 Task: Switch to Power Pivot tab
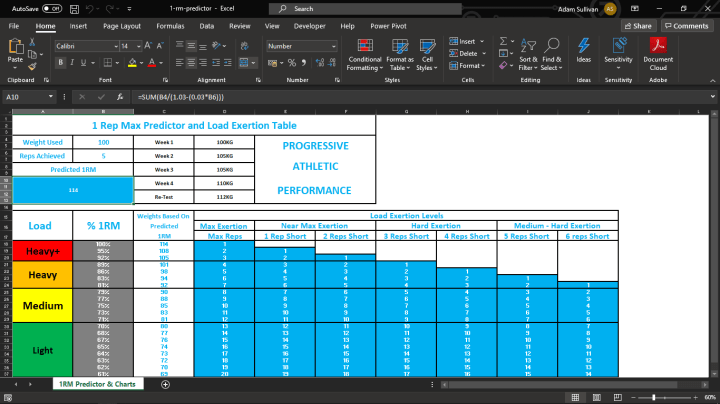pyautogui.click(x=388, y=26)
